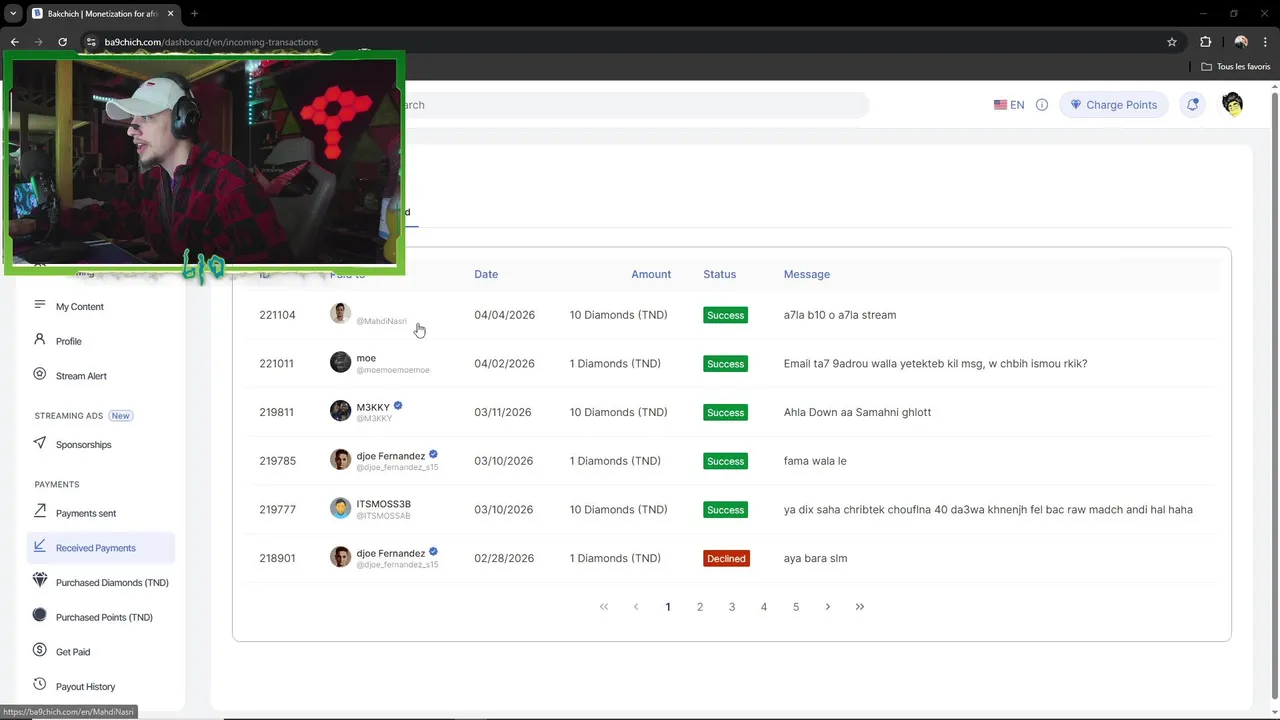
Task: Go to pagination page 5
Action: 796,607
